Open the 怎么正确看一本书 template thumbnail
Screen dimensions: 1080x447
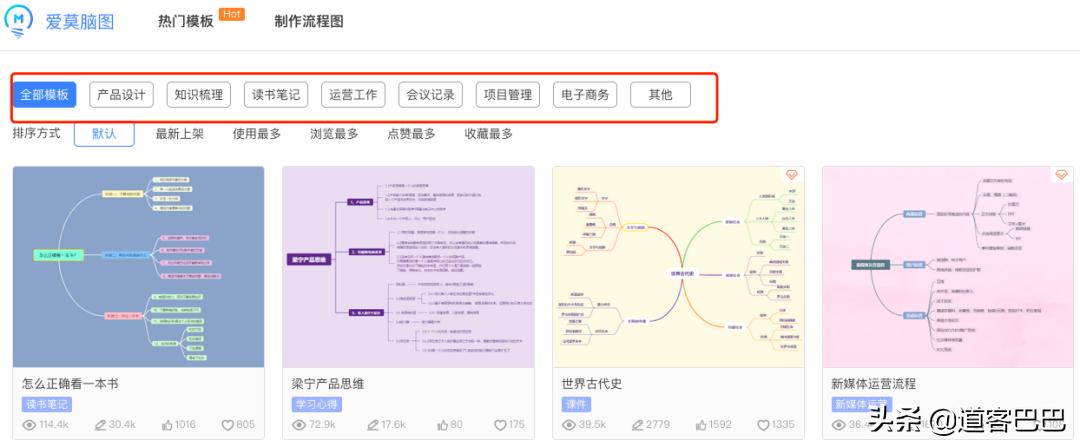tap(138, 267)
